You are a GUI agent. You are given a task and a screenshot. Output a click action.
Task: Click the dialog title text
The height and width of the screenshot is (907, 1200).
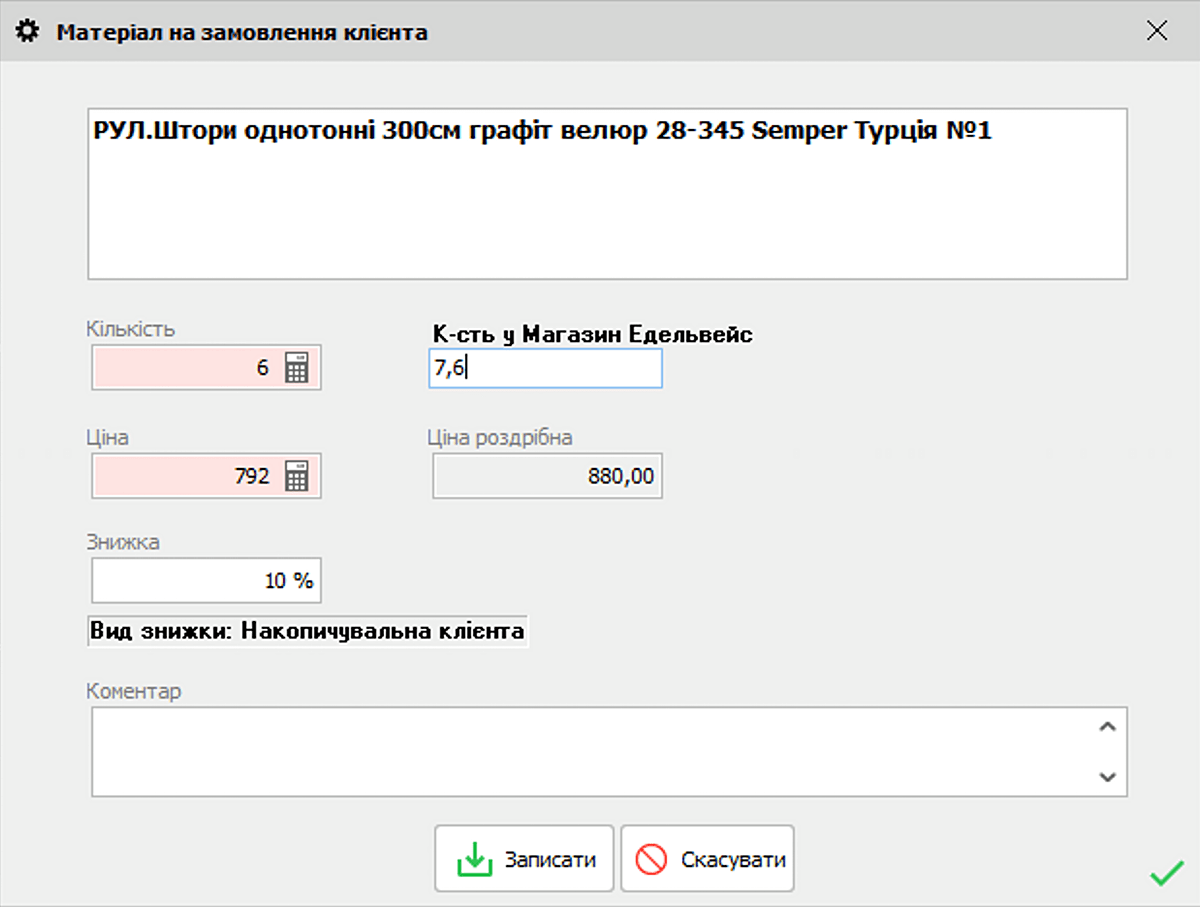click(242, 32)
